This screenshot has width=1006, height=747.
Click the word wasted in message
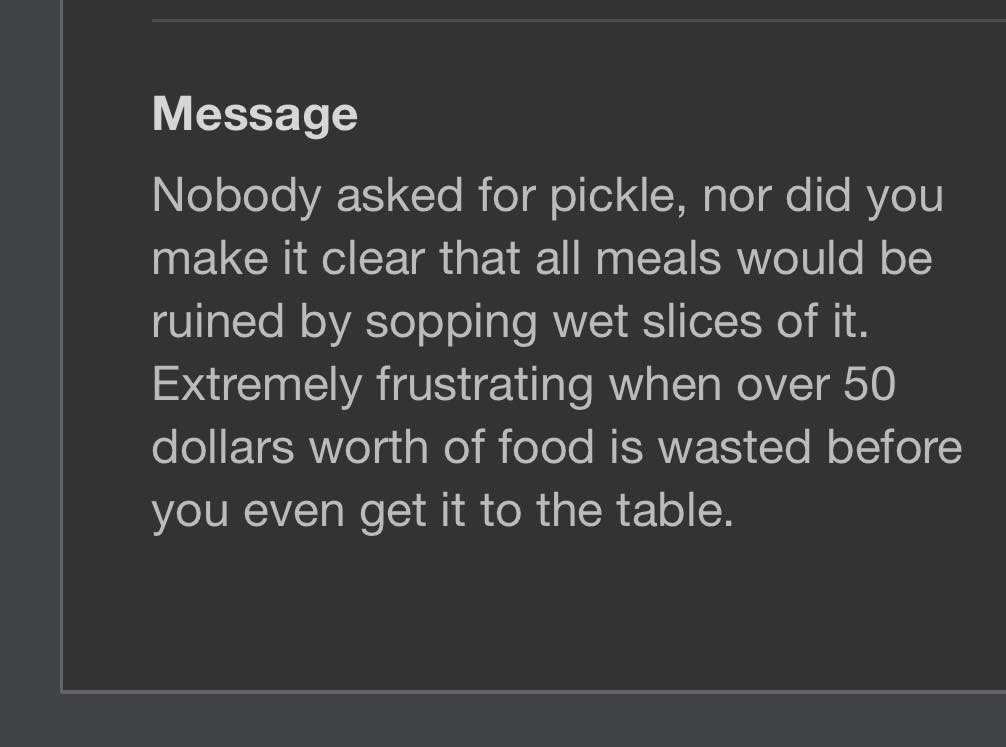pos(735,447)
